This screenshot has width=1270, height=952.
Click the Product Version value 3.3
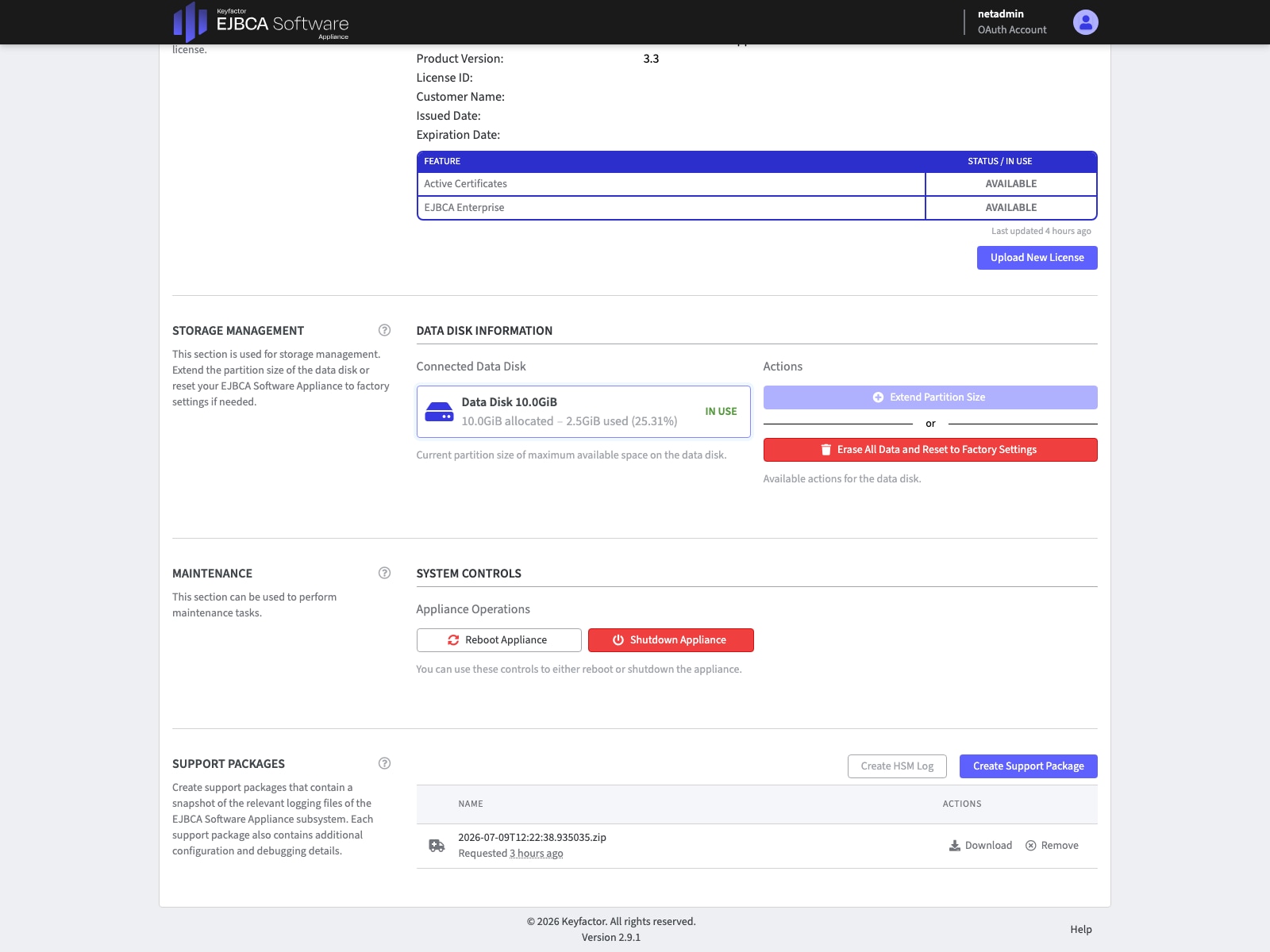[x=651, y=59]
